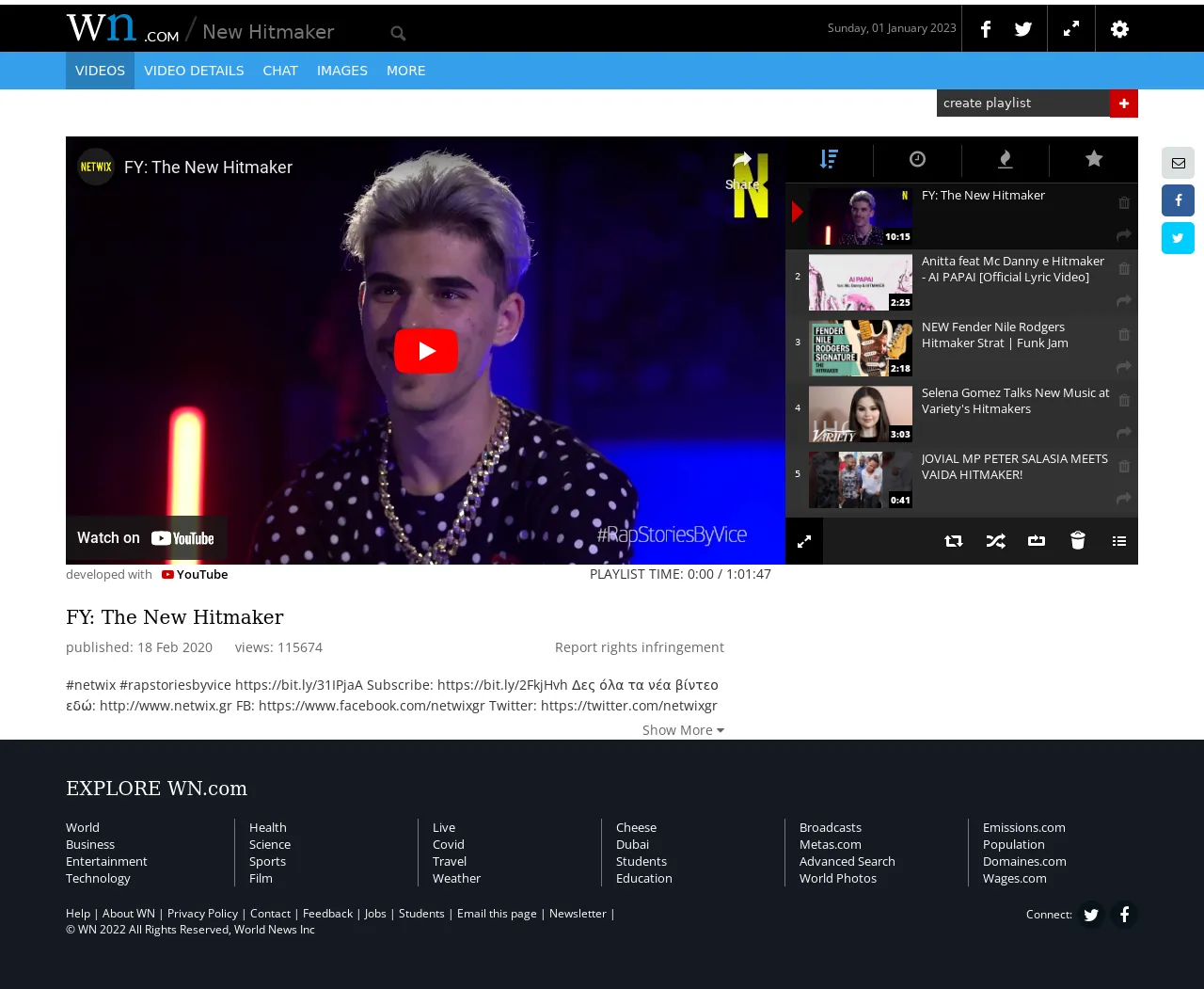This screenshot has width=1204, height=989.
Task: Click the red plus create playlist button
Action: 1124,104
